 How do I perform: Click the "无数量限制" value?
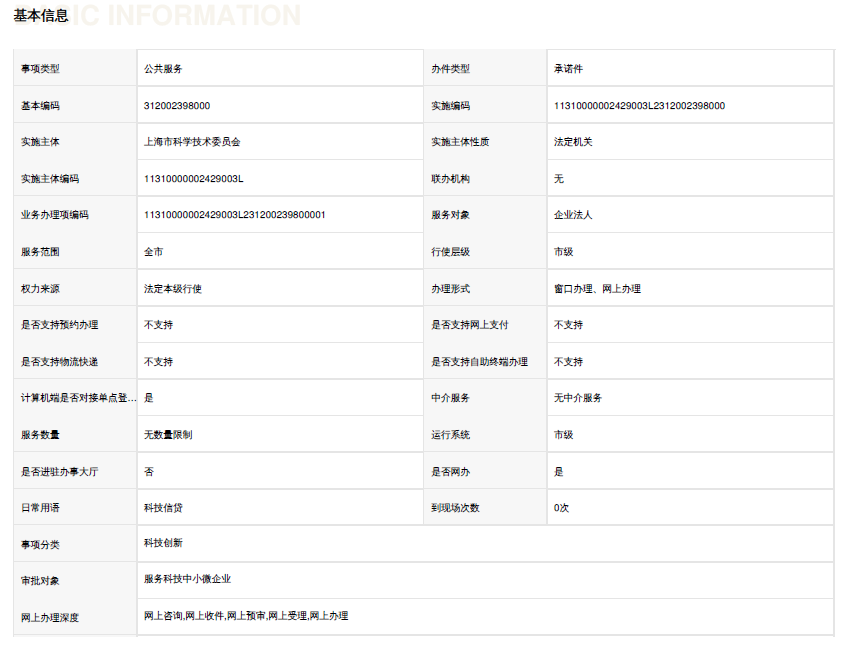pyautogui.click(x=168, y=435)
